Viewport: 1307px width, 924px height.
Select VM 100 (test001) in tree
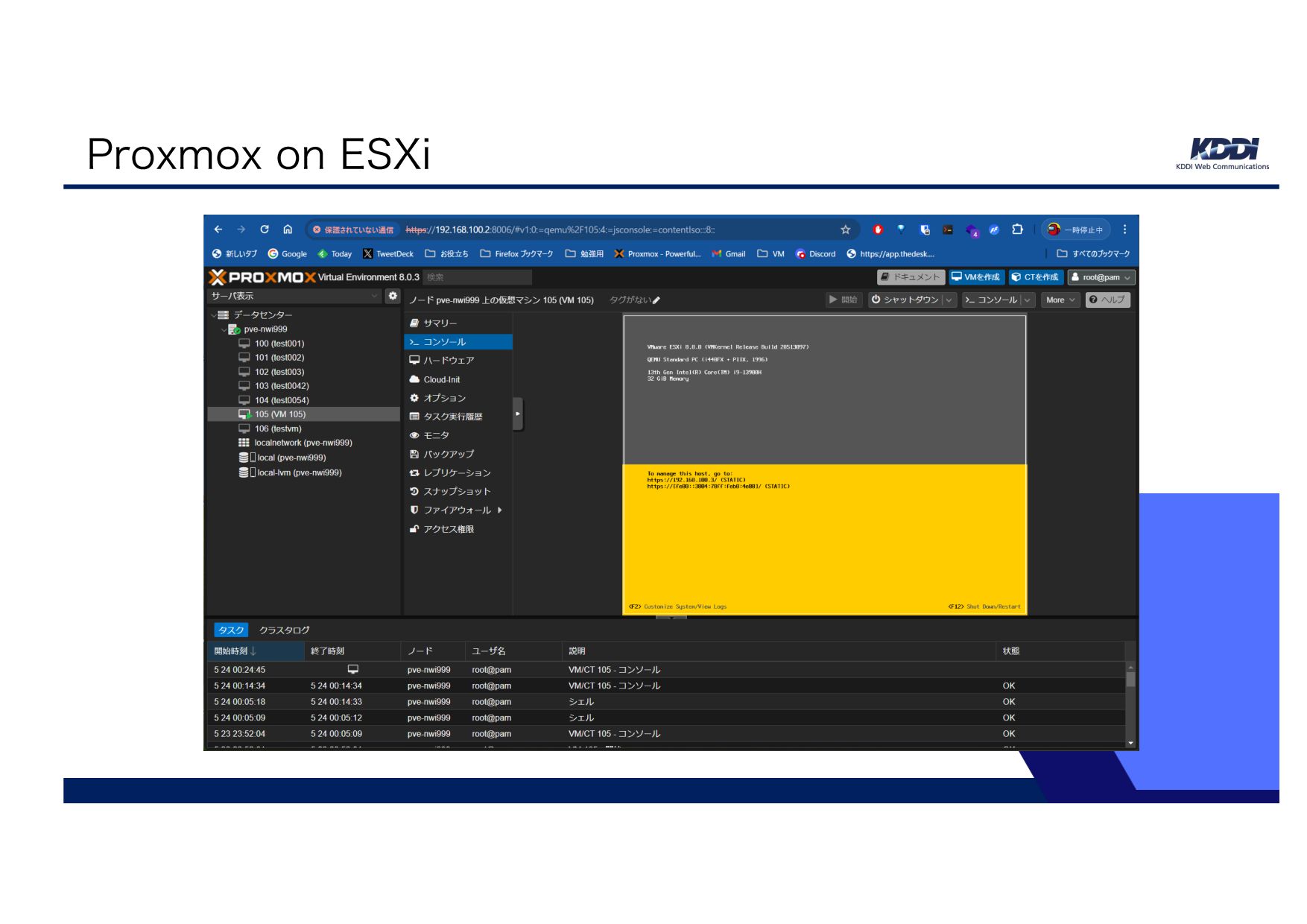click(x=279, y=344)
